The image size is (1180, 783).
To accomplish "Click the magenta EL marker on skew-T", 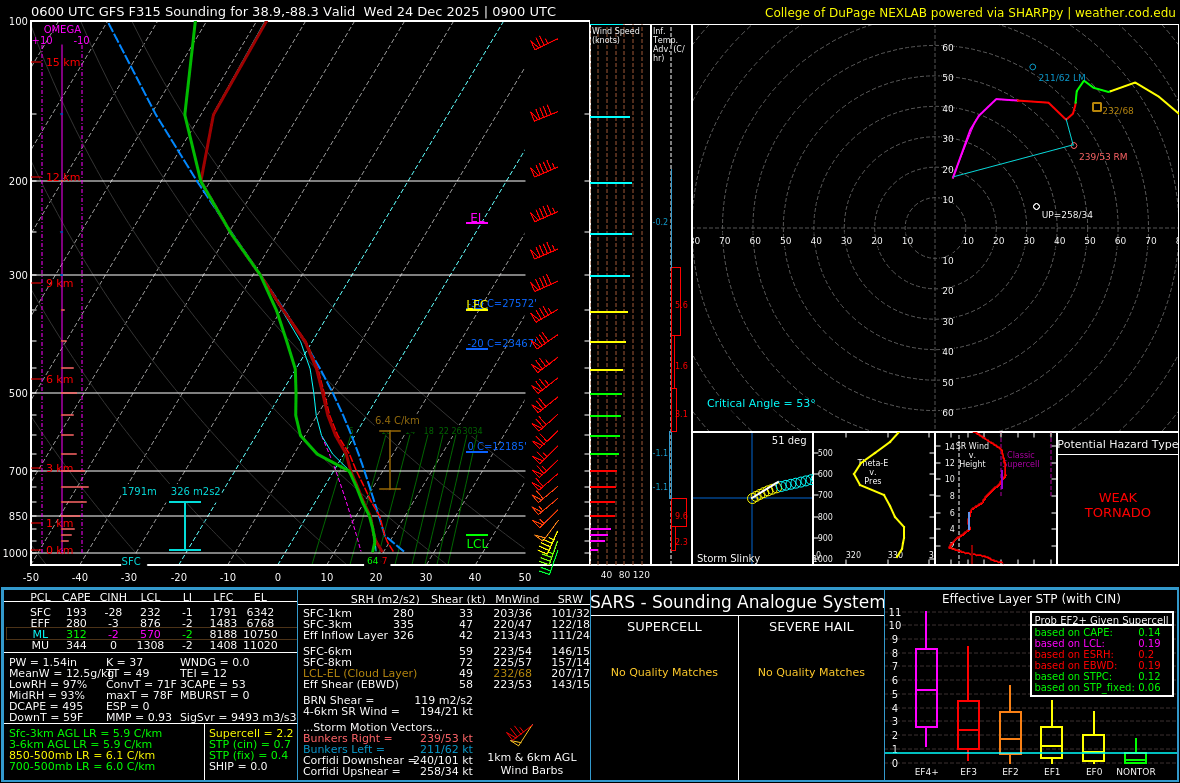I will tap(477, 218).
